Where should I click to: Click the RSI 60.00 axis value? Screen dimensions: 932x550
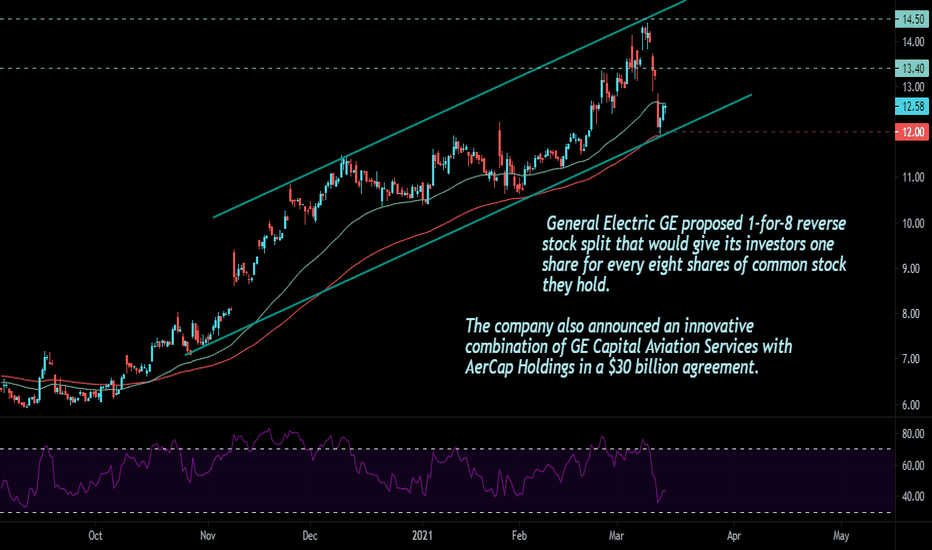(913, 466)
